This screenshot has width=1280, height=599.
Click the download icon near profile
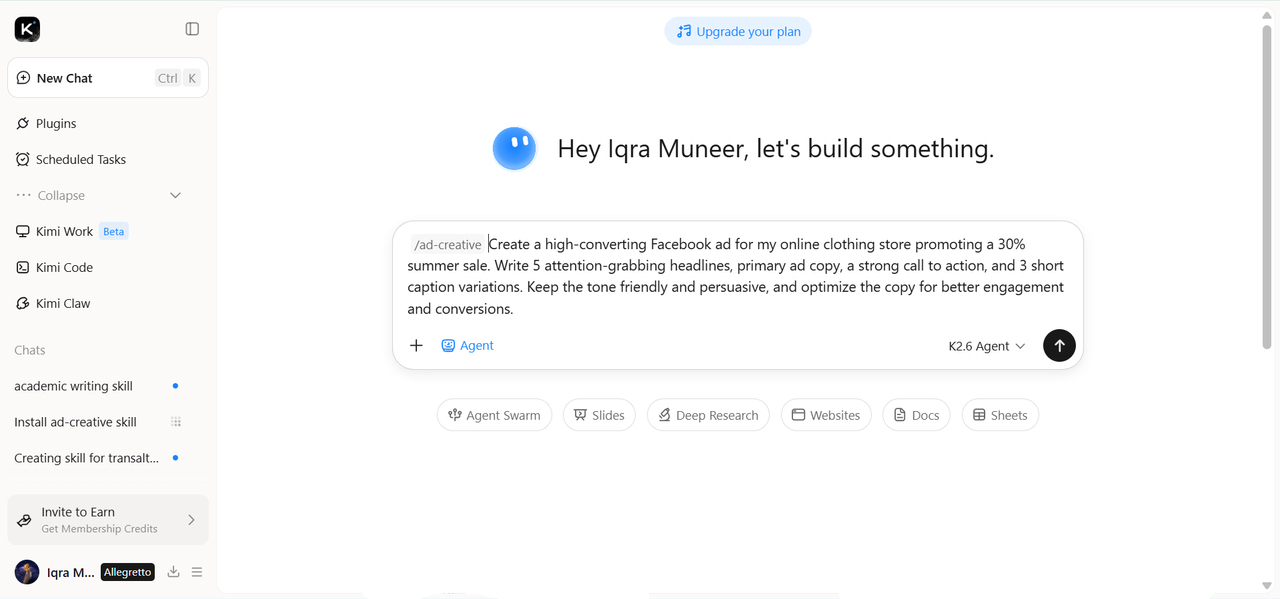(x=173, y=572)
